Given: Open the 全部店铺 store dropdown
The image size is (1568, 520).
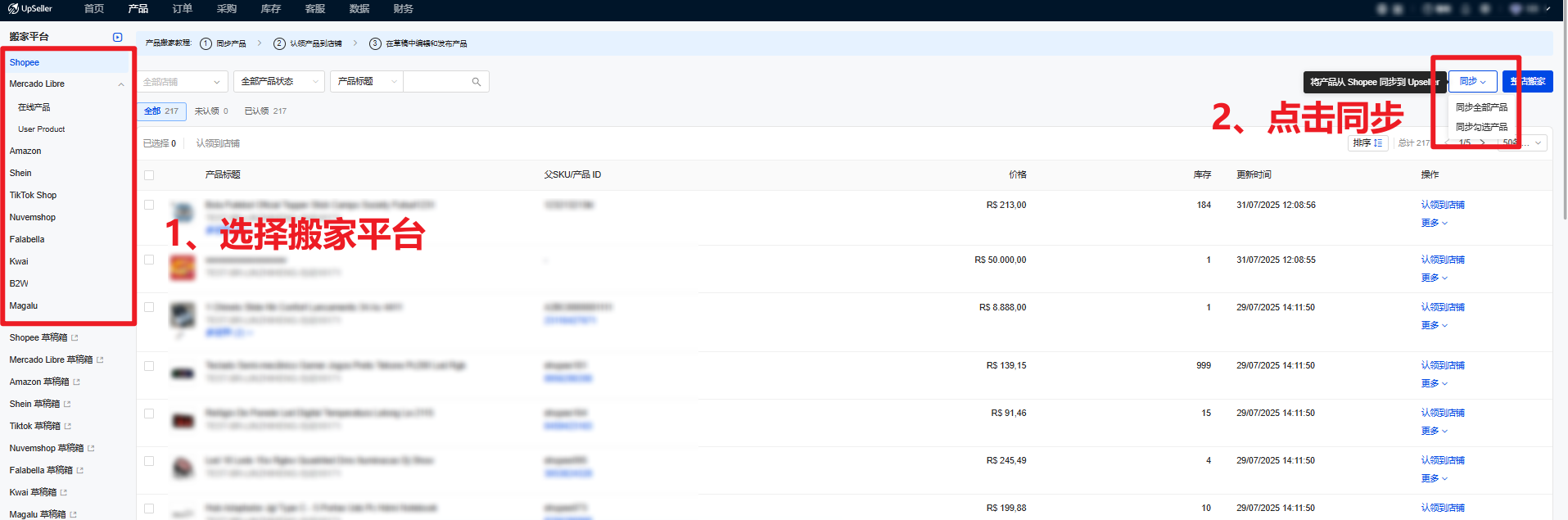Looking at the screenshot, I should coord(182,82).
